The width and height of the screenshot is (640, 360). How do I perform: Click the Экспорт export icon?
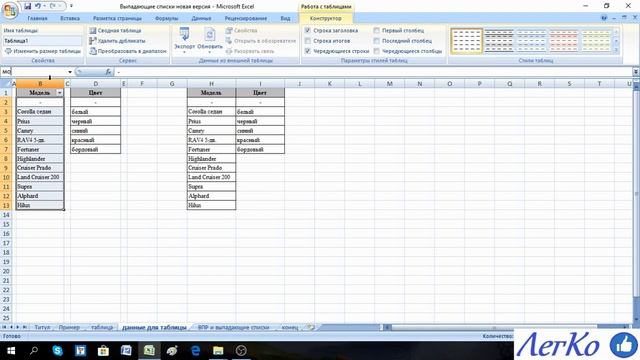[x=184, y=34]
